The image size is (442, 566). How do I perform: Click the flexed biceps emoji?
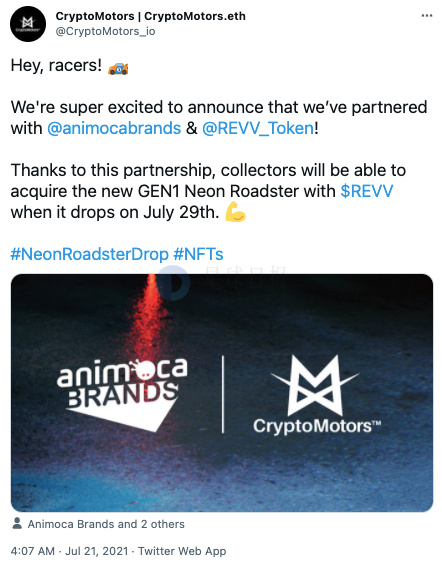[235, 212]
